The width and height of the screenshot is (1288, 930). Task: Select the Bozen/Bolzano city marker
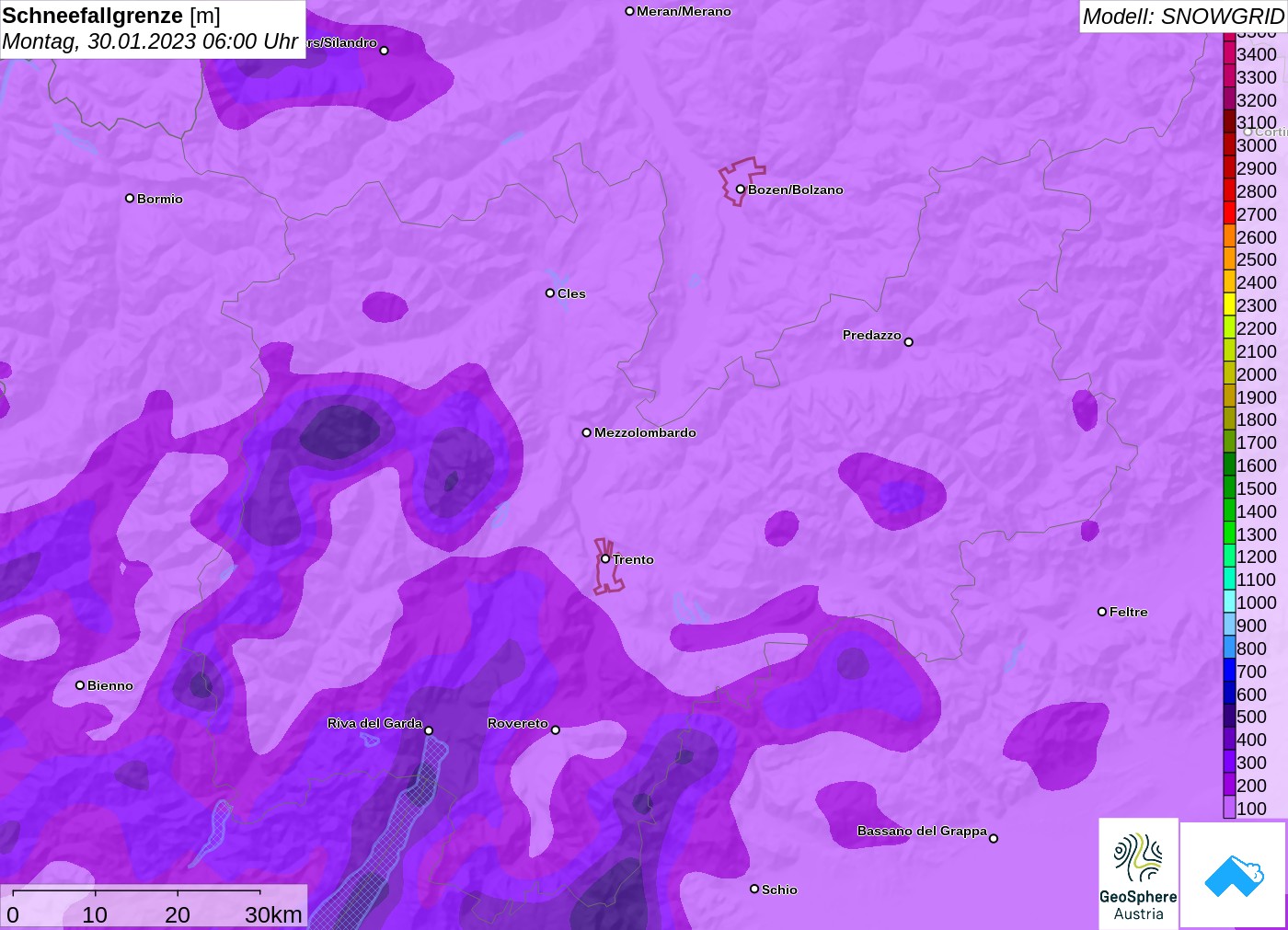740,189
